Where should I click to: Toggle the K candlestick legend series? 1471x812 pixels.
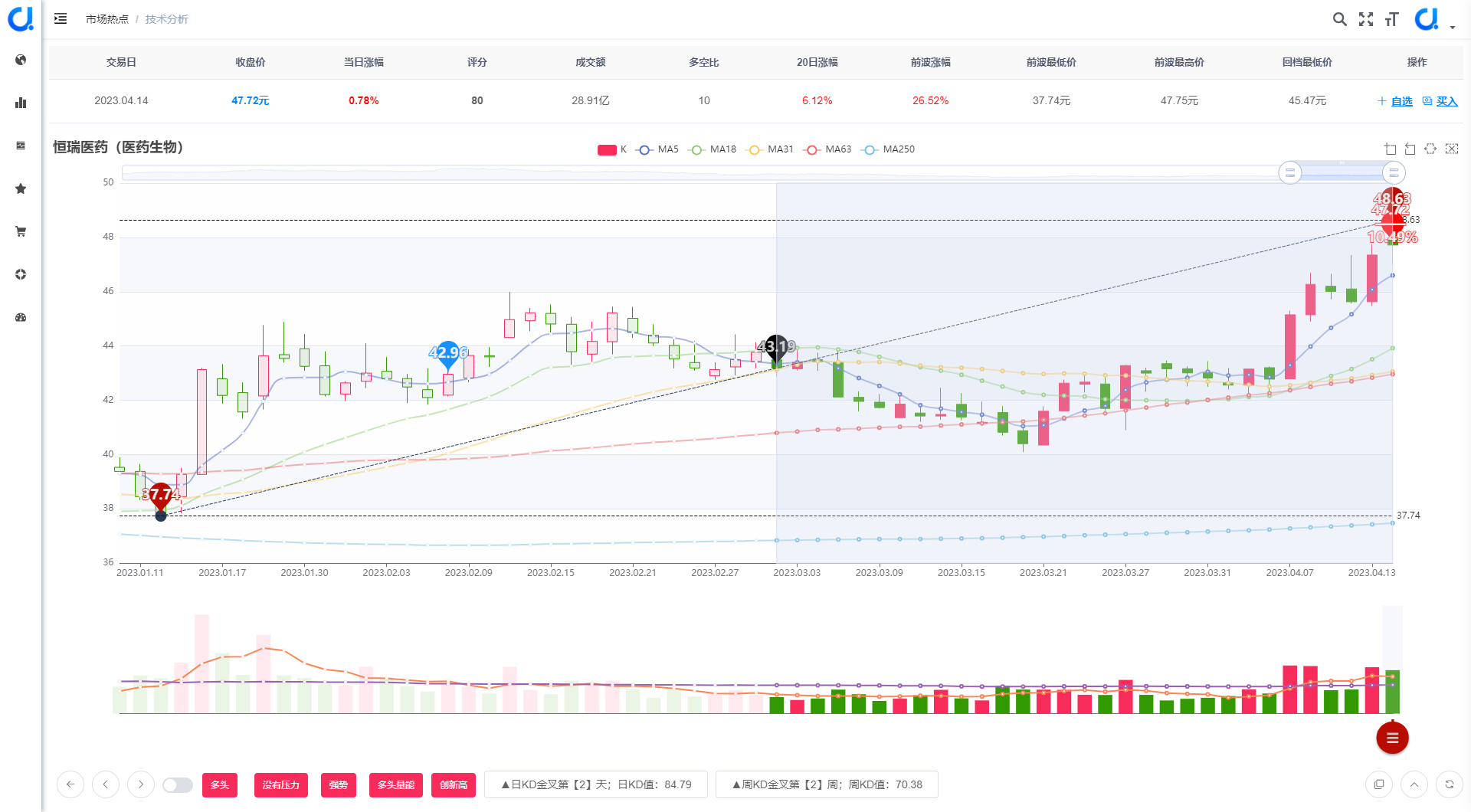(612, 149)
